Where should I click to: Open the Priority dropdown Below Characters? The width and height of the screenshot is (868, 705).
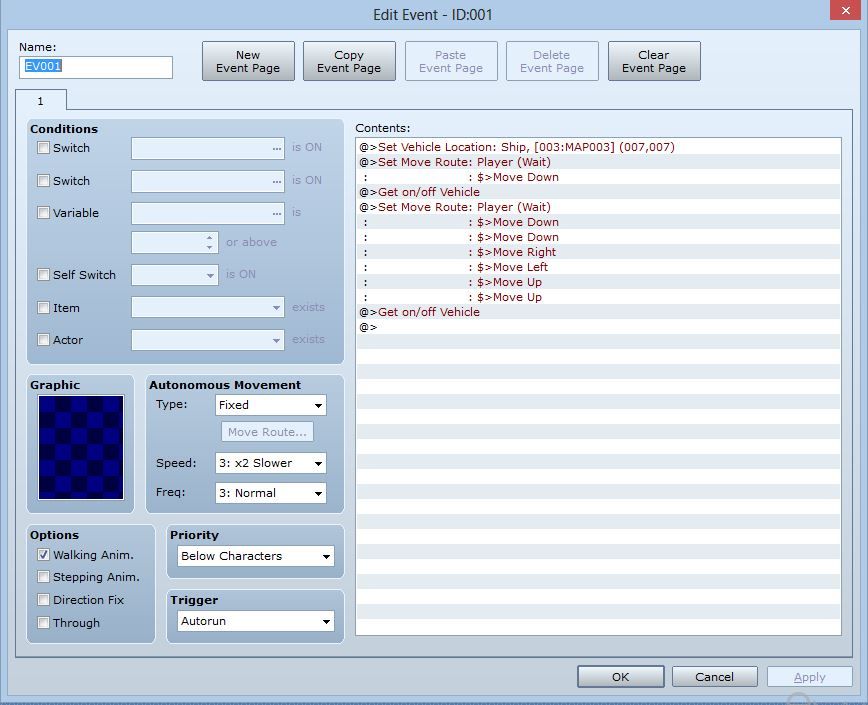(x=255, y=556)
